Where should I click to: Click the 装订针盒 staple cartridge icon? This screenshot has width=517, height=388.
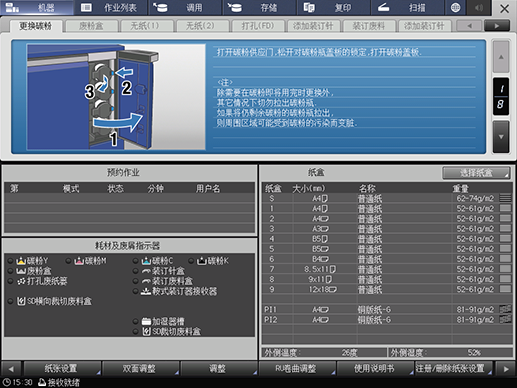[x=146, y=271]
